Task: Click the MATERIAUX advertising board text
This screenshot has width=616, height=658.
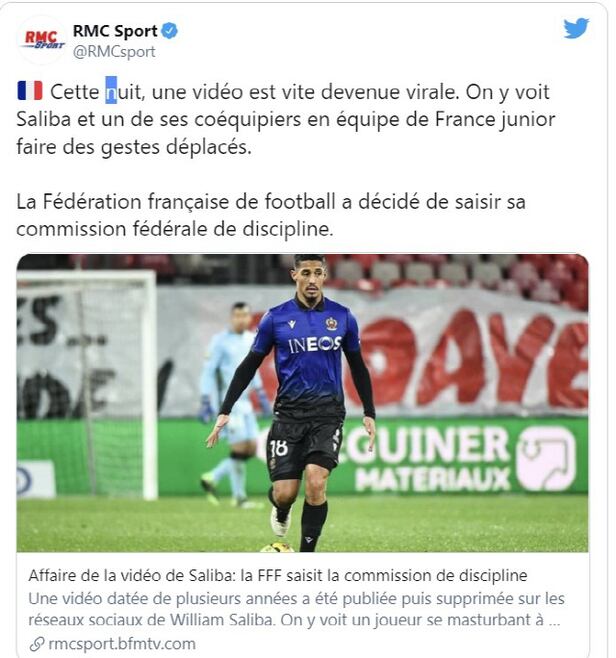Action: click(x=432, y=479)
